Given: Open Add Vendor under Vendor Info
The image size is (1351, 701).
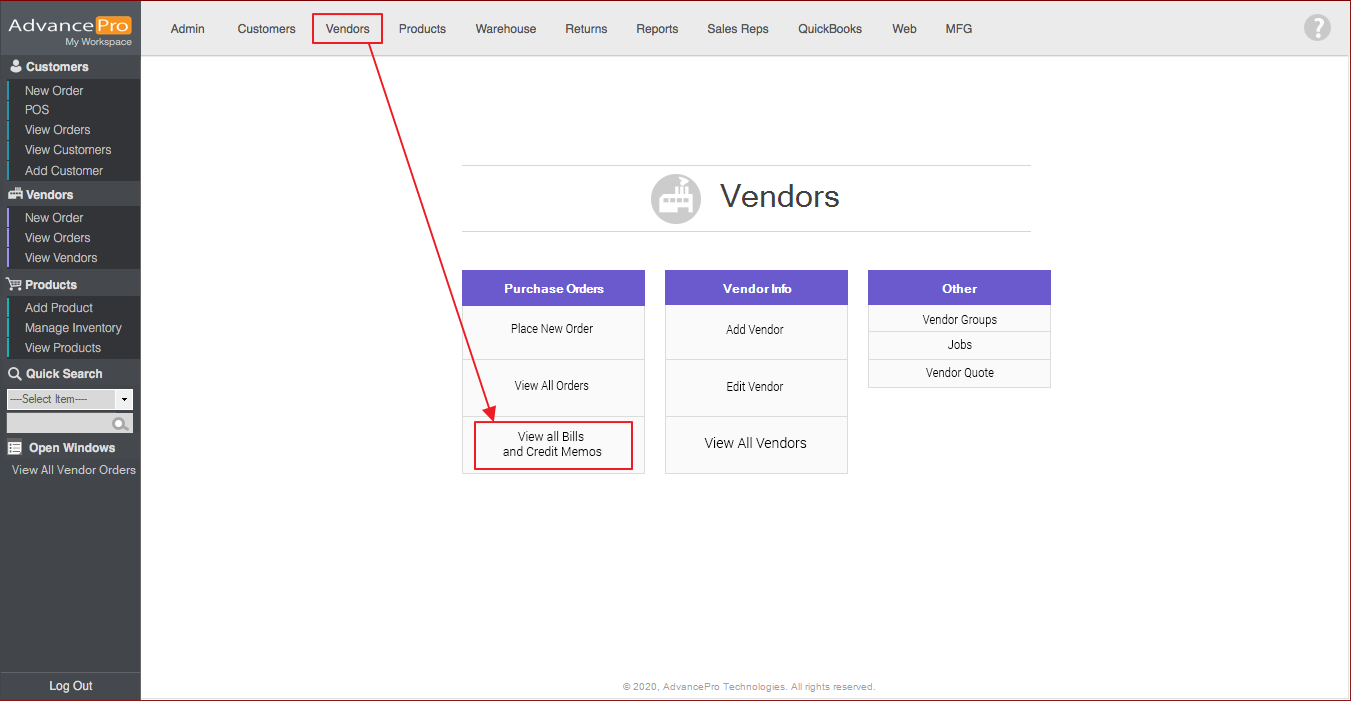Looking at the screenshot, I should pyautogui.click(x=755, y=330).
